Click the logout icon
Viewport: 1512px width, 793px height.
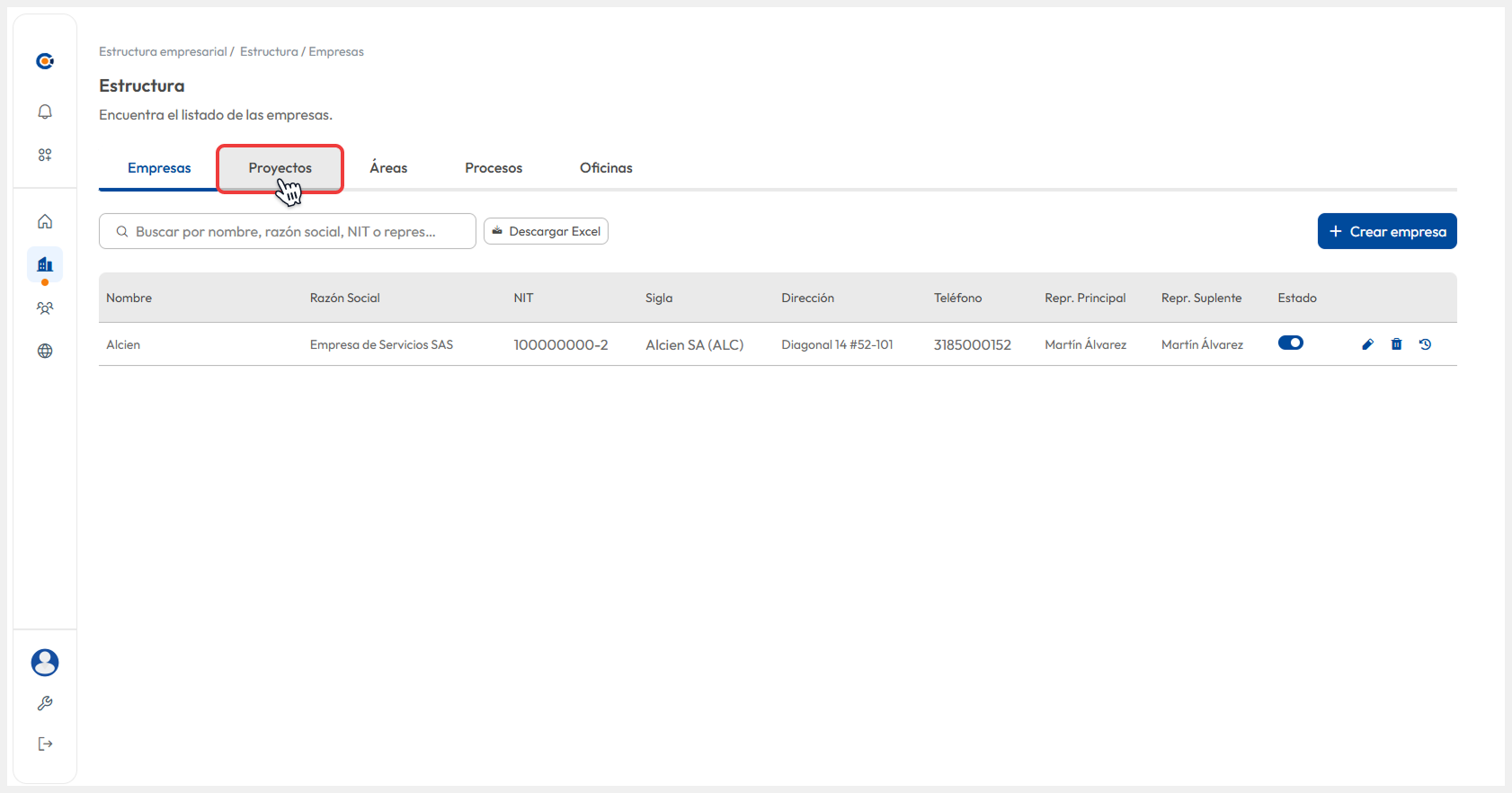(45, 744)
